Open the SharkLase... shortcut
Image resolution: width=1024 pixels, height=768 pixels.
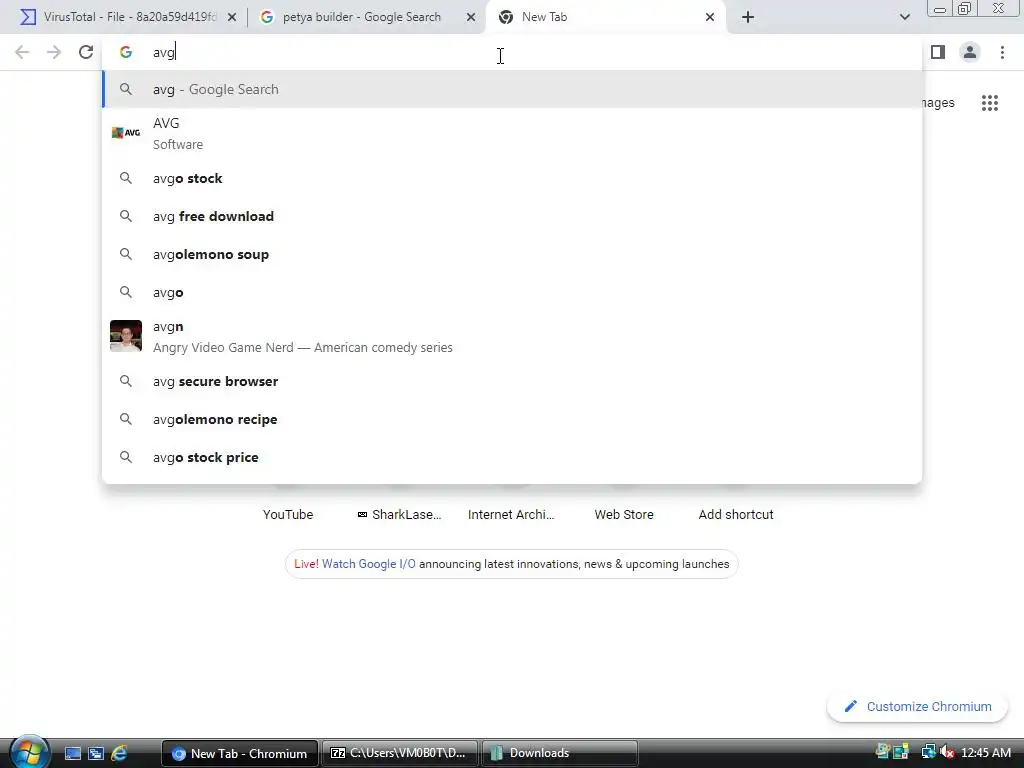(400, 514)
